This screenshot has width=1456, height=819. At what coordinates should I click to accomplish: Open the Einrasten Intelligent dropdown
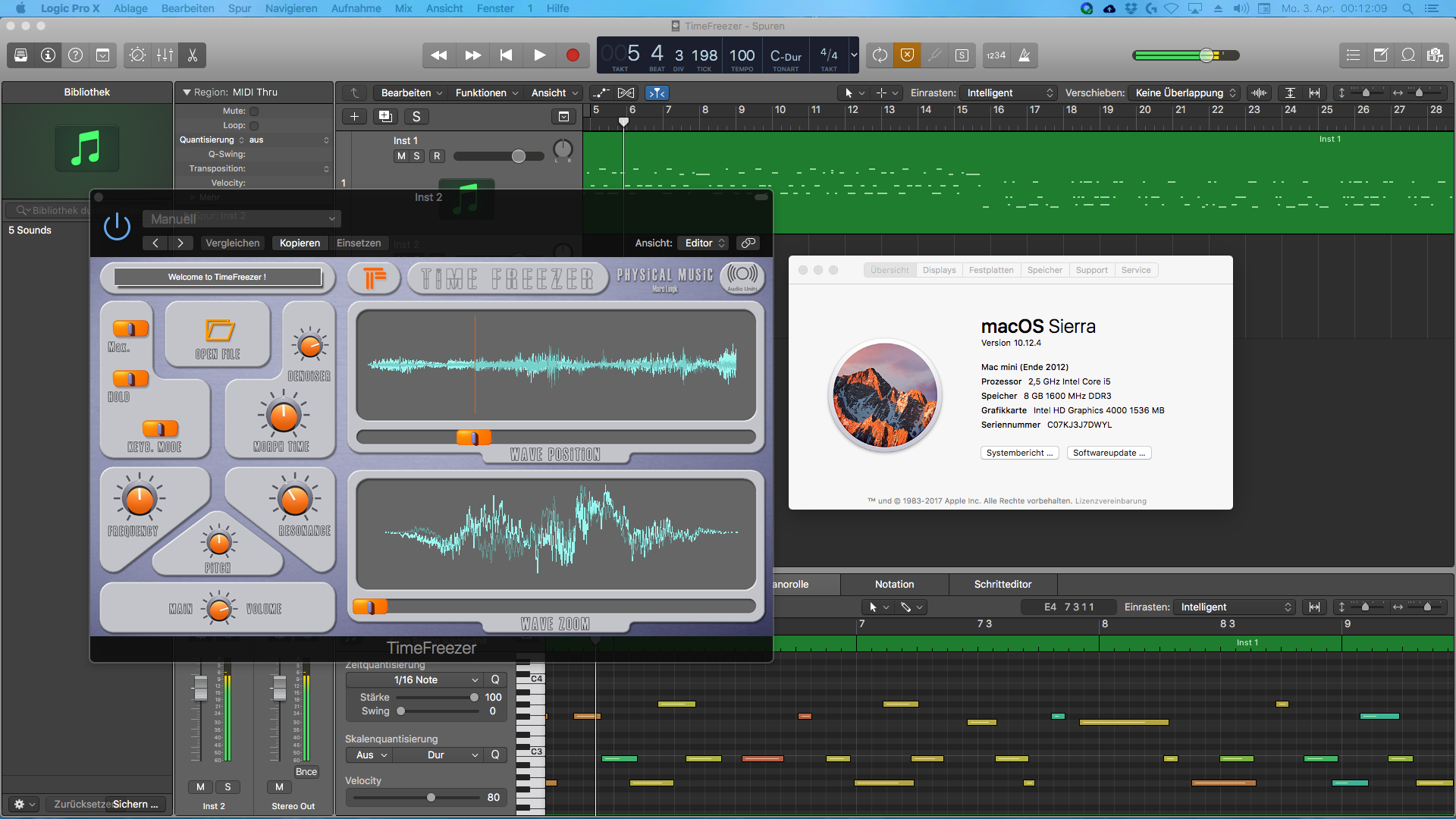tap(1009, 93)
